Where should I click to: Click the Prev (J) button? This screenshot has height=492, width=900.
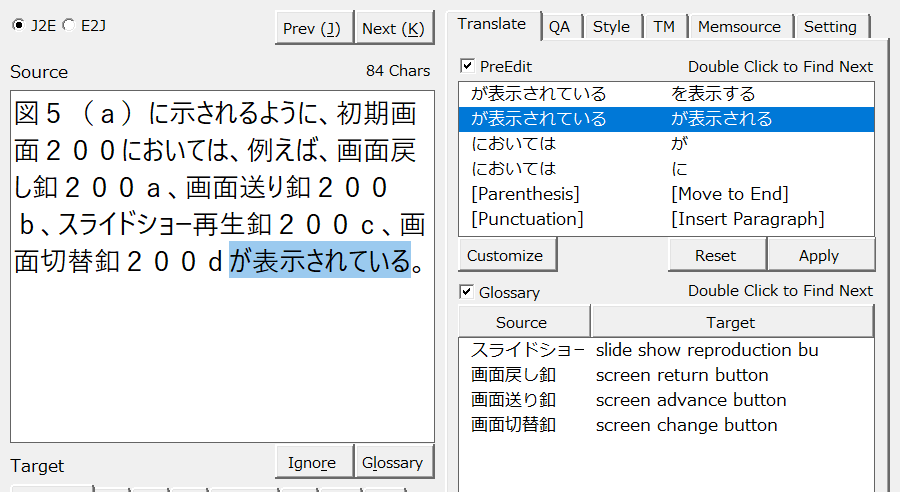pos(313,28)
